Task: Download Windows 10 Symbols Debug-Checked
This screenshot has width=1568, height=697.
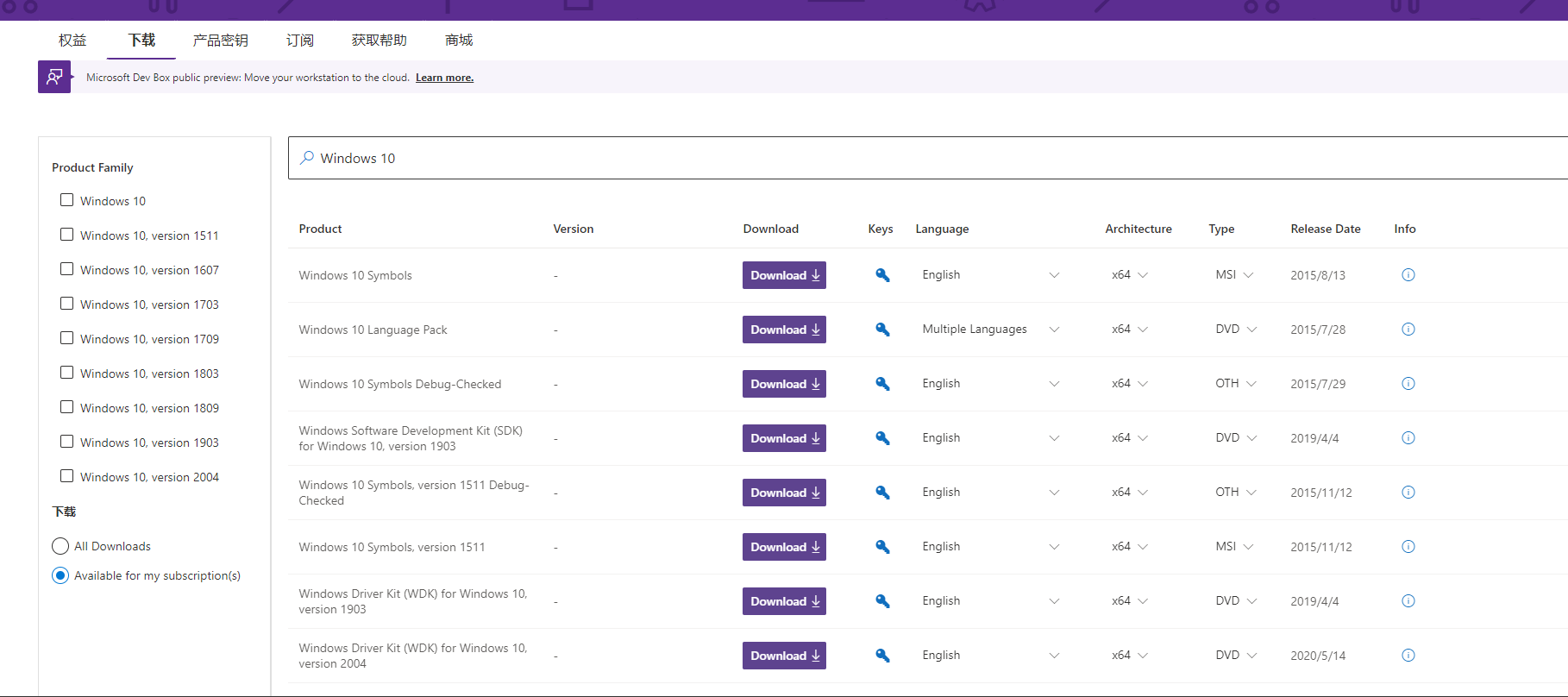Action: (784, 384)
